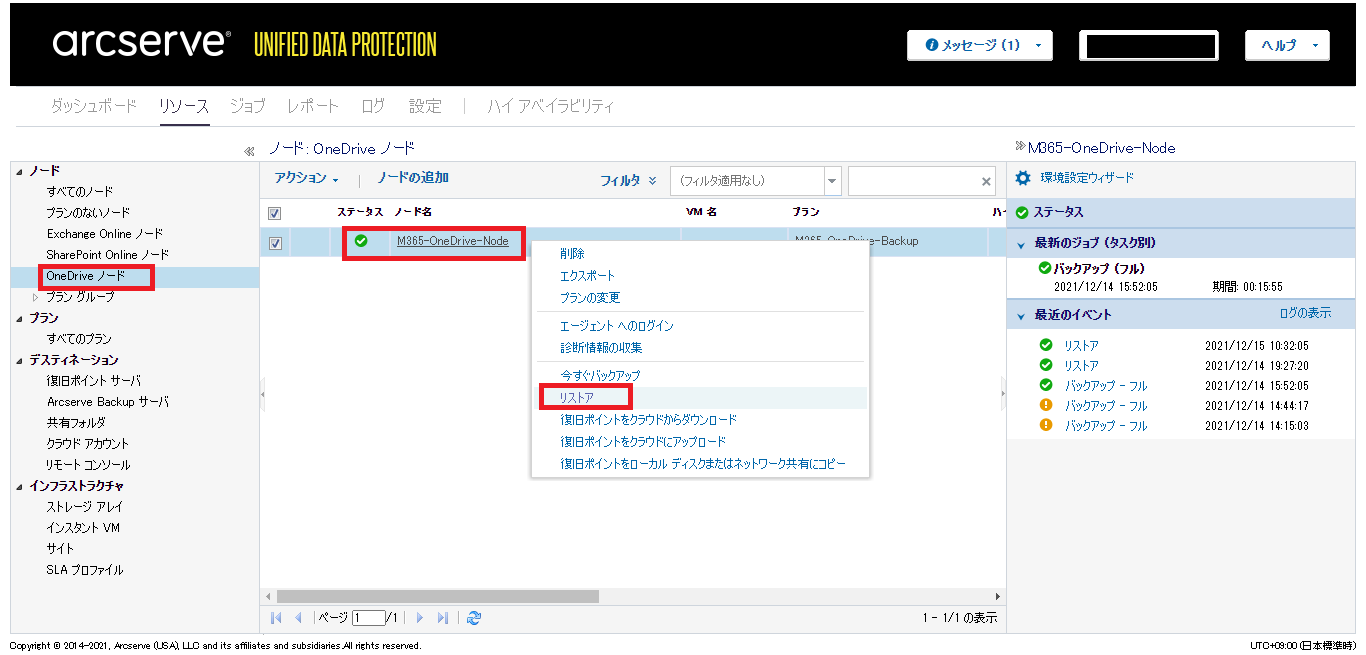Image resolution: width=1366 pixels, height=655 pixels.
Task: Click the node search text field
Action: pos(914,181)
